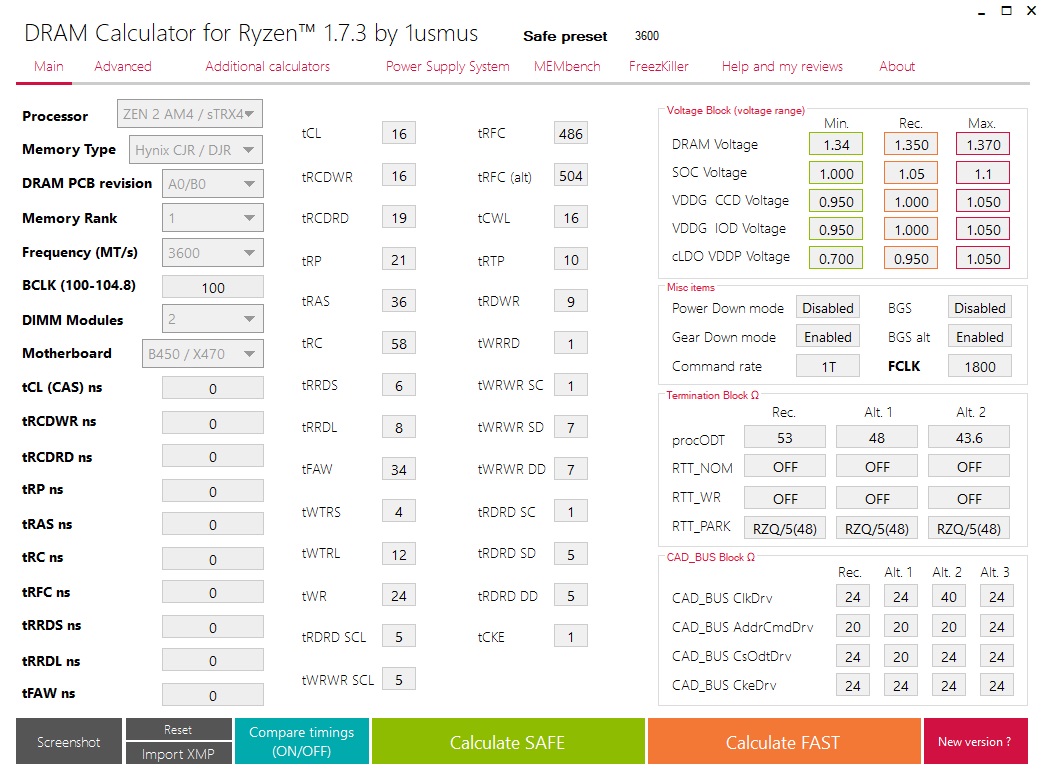The image size is (1049, 781).
Task: Click the tRRDS ns input
Action: click(x=213, y=627)
